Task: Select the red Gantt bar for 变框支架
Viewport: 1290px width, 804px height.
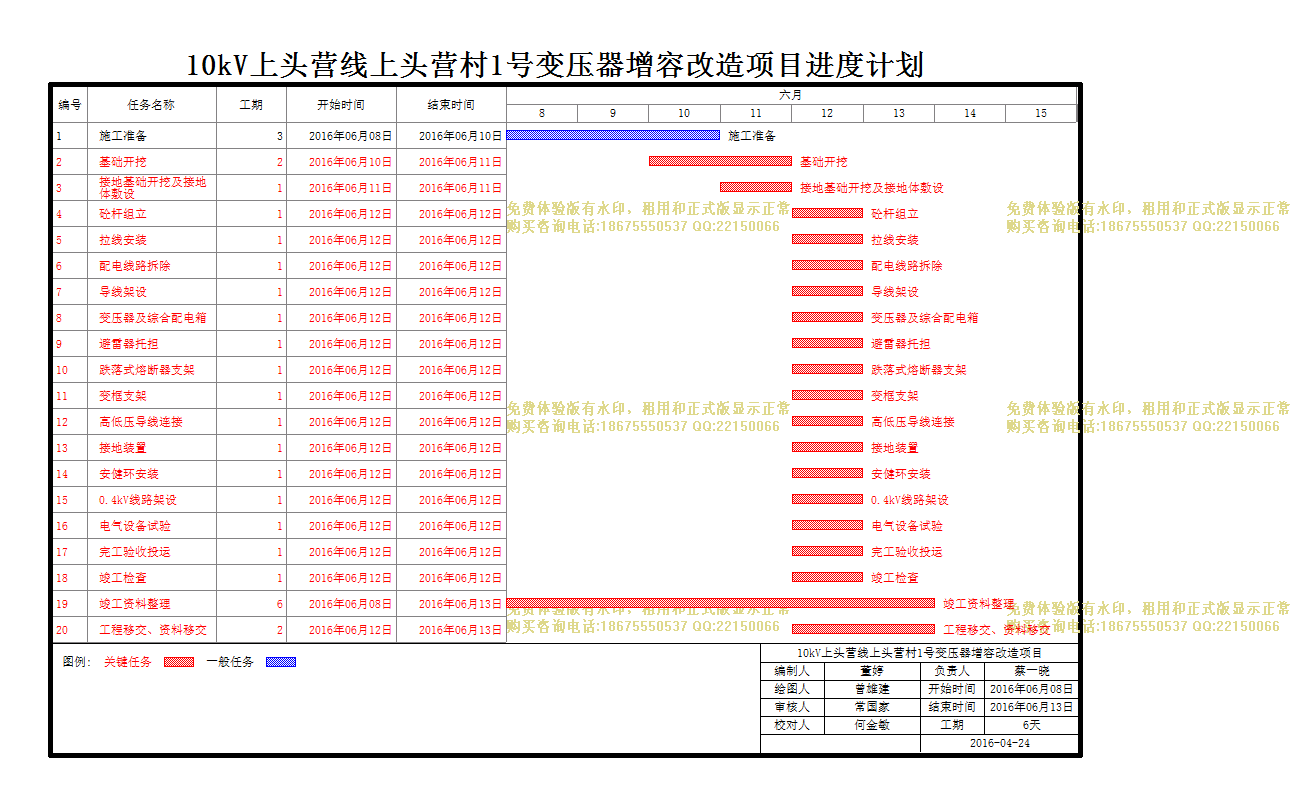Action: coord(827,395)
